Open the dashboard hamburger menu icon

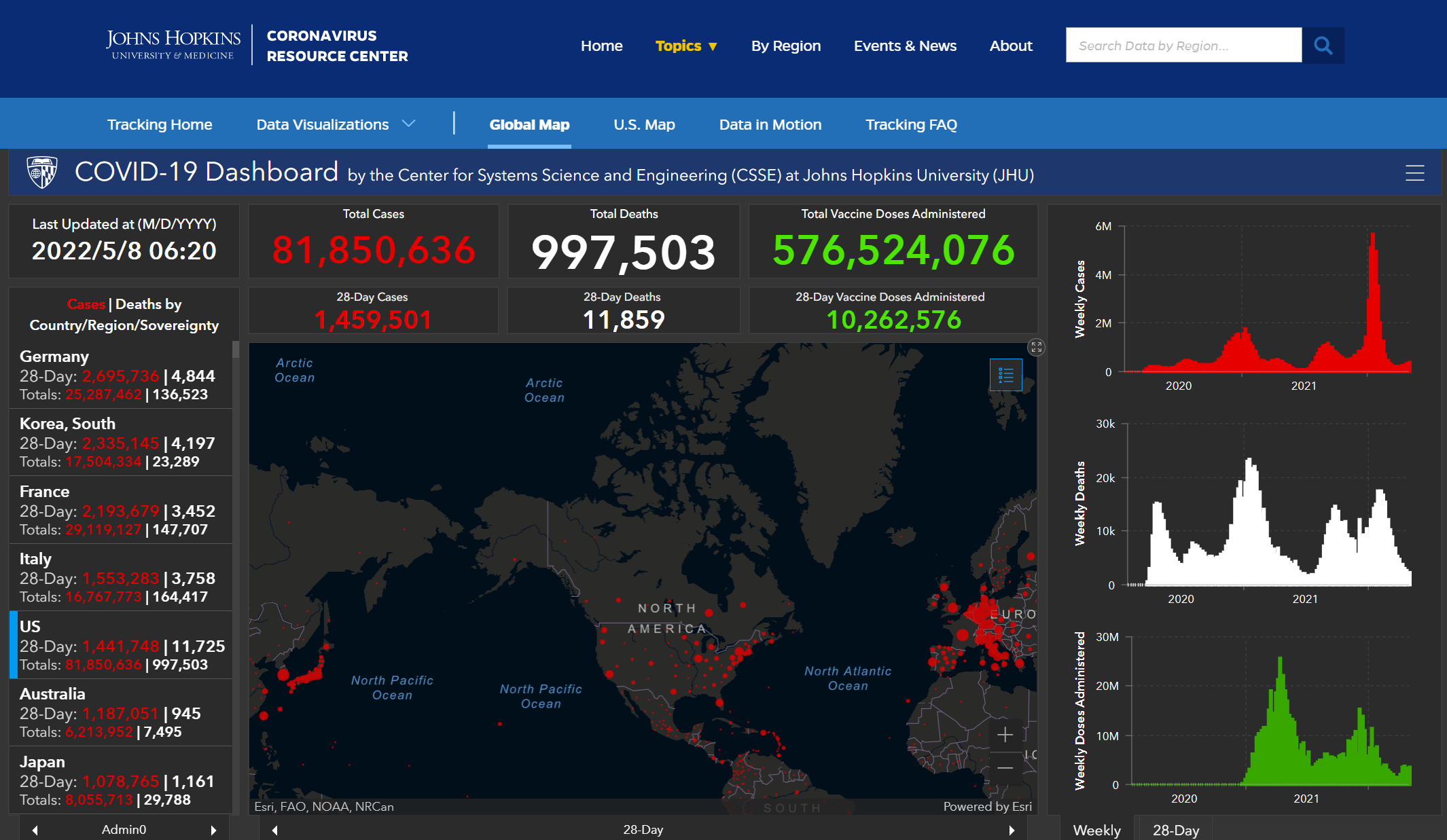click(1414, 173)
